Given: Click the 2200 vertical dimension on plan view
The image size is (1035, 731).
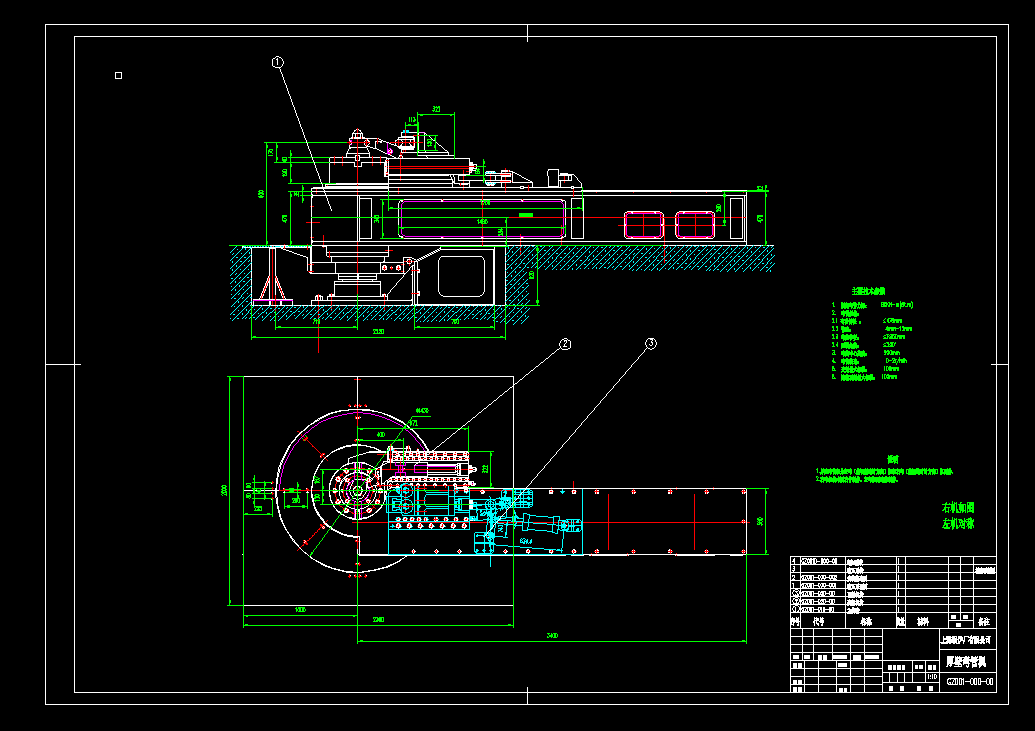Looking at the screenshot, I should (x=224, y=491).
